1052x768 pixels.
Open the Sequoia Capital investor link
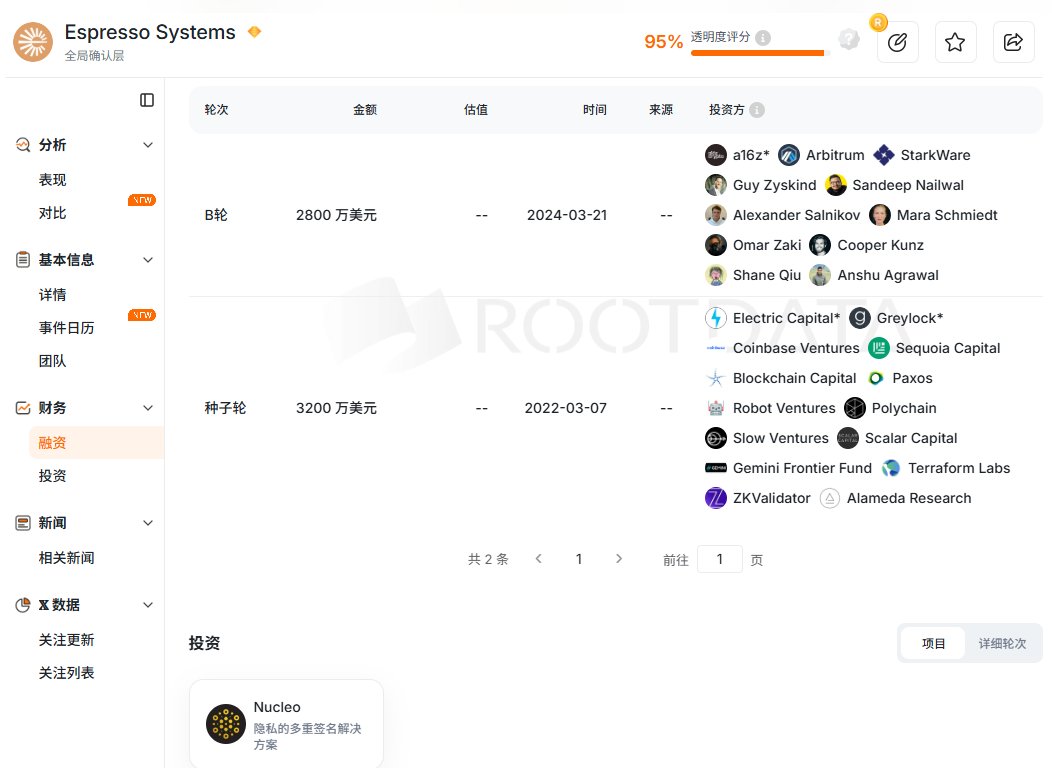click(948, 348)
